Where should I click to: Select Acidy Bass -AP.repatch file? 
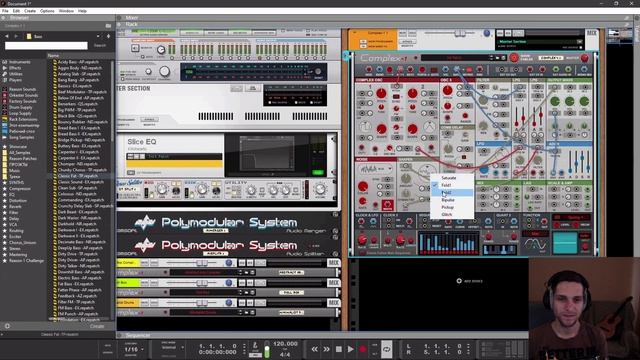tap(78, 62)
